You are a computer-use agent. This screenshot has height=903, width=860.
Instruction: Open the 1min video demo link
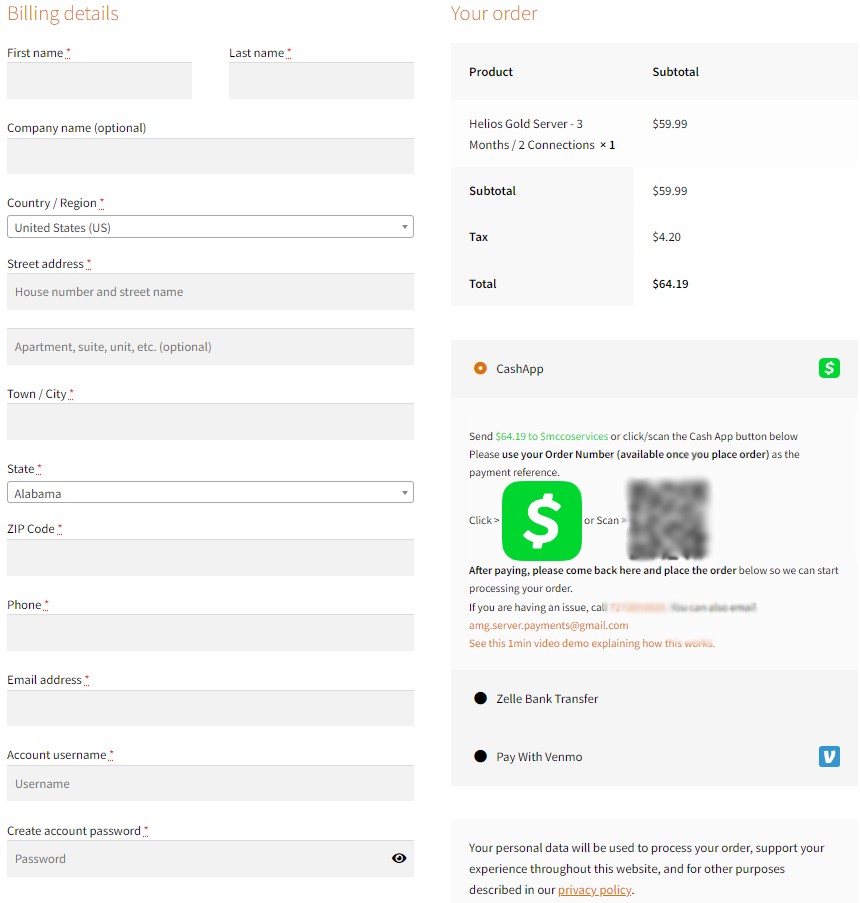point(591,643)
